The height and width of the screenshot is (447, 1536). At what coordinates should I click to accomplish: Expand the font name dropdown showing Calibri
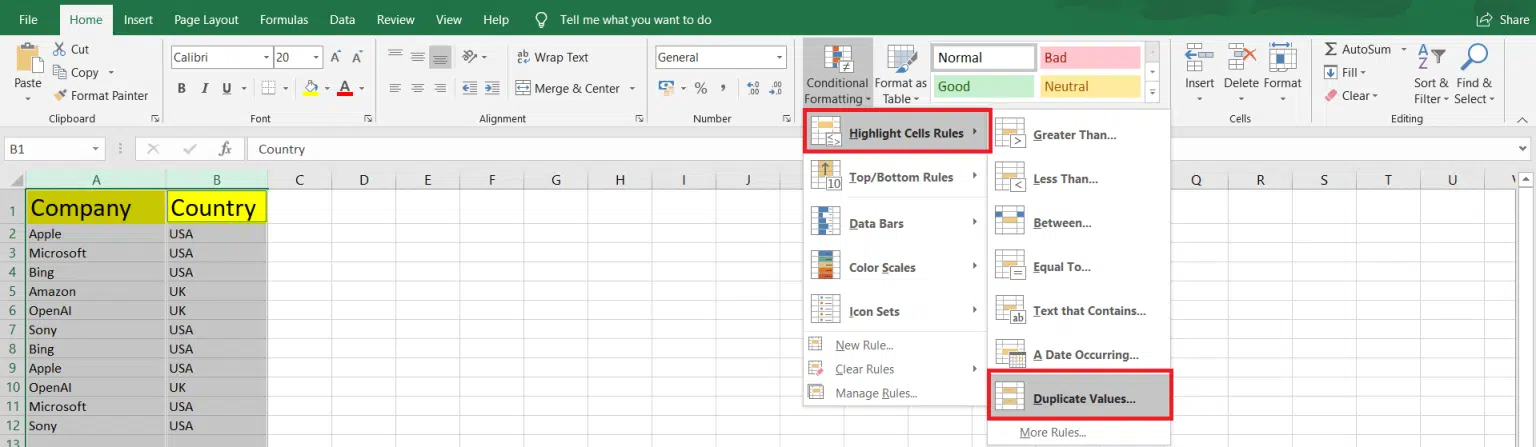[266, 58]
